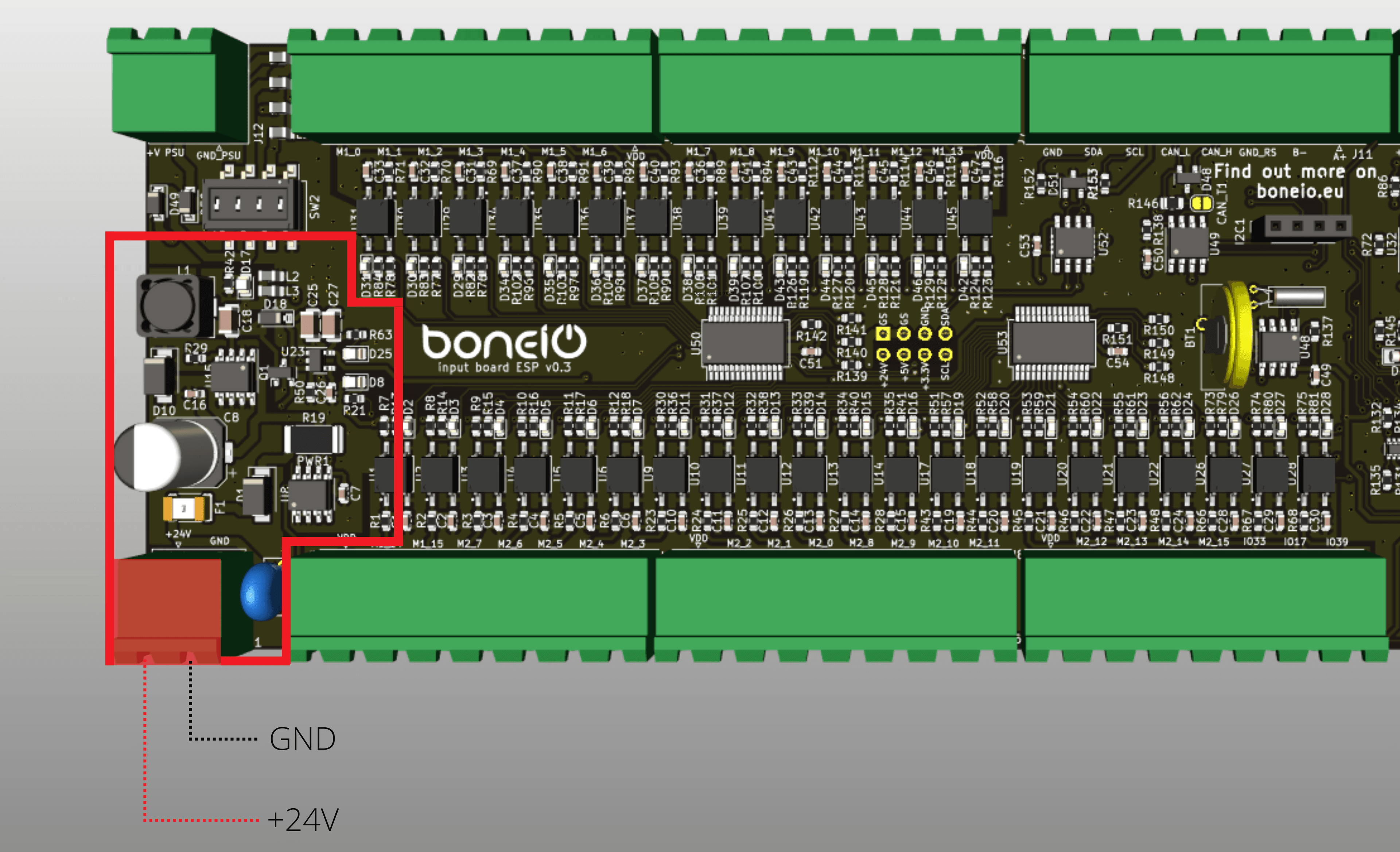
Task: Click the 'R148' silkscreen label
Action: point(1159,378)
